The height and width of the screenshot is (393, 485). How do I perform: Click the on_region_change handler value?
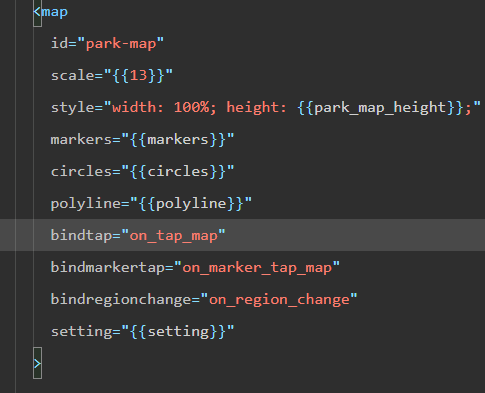pos(279,300)
